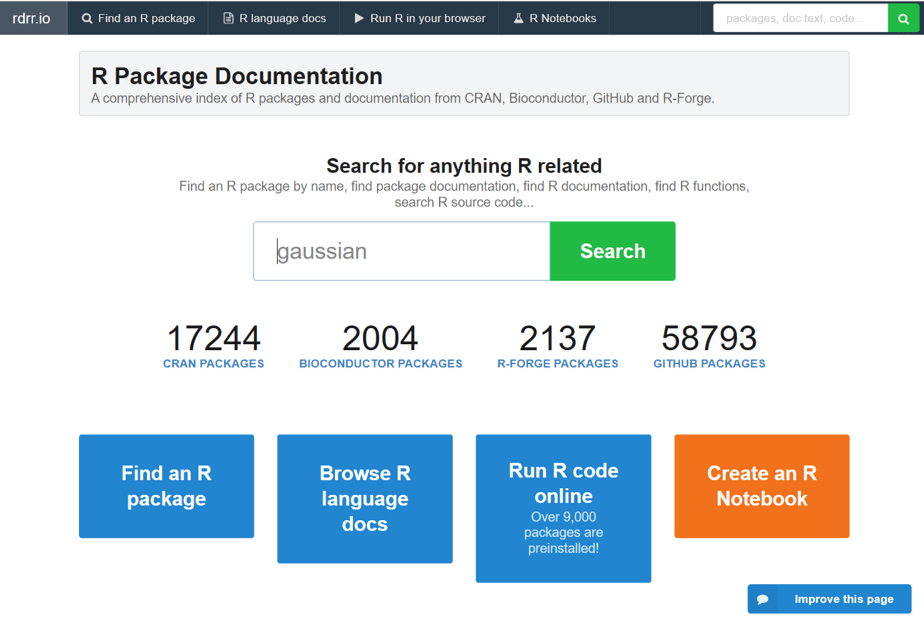Click the main gaussian search input box

tap(402, 251)
